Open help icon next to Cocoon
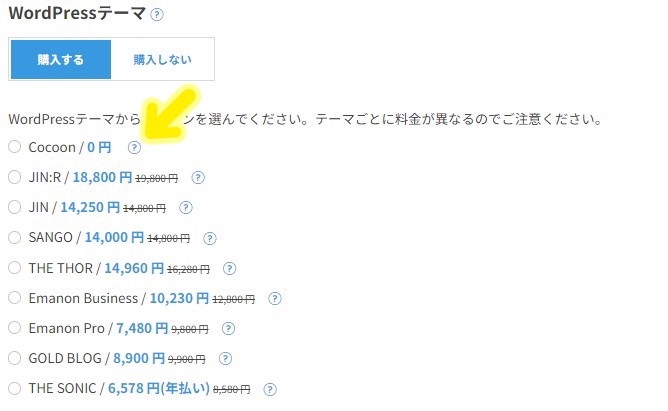The height and width of the screenshot is (411, 668). pyautogui.click(x=134, y=148)
